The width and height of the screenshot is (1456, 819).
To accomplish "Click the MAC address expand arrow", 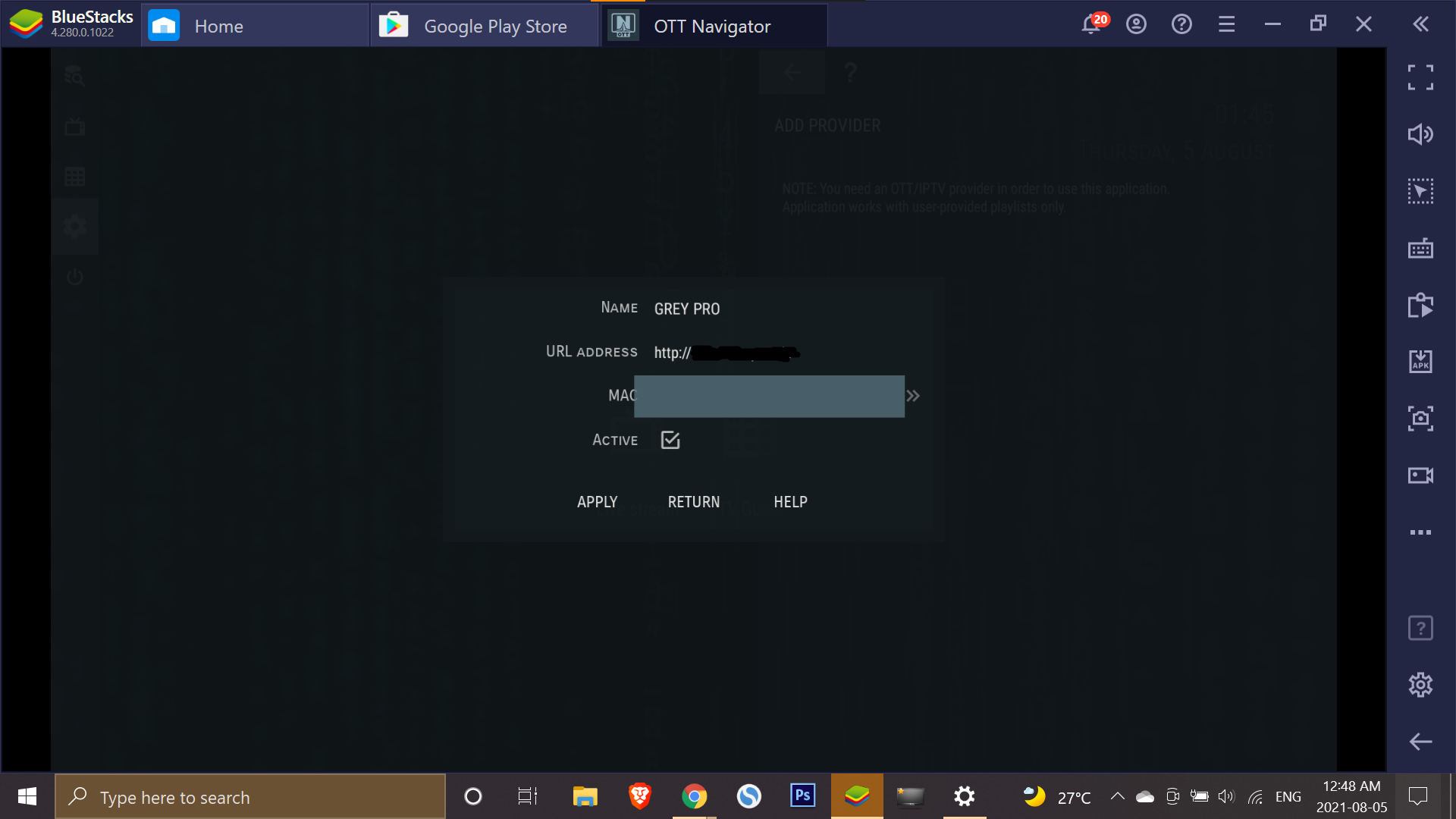I will tap(913, 396).
